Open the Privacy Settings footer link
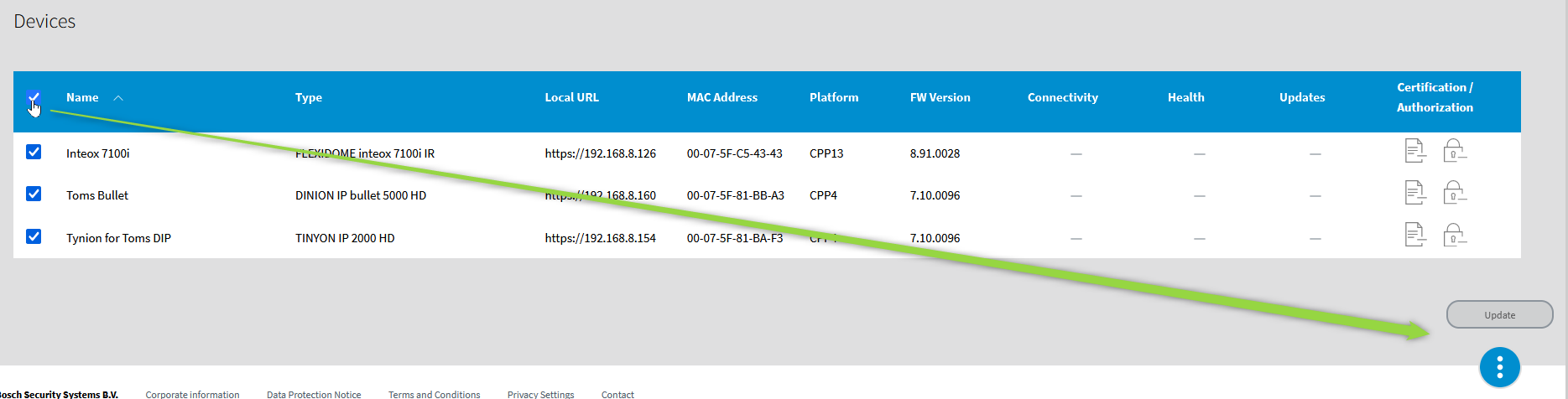This screenshot has width=1568, height=399. coord(540,394)
